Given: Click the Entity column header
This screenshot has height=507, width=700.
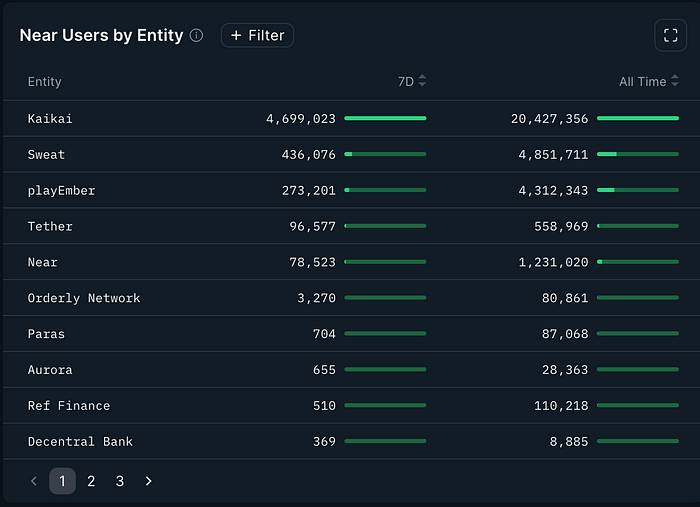Looking at the screenshot, I should [44, 82].
